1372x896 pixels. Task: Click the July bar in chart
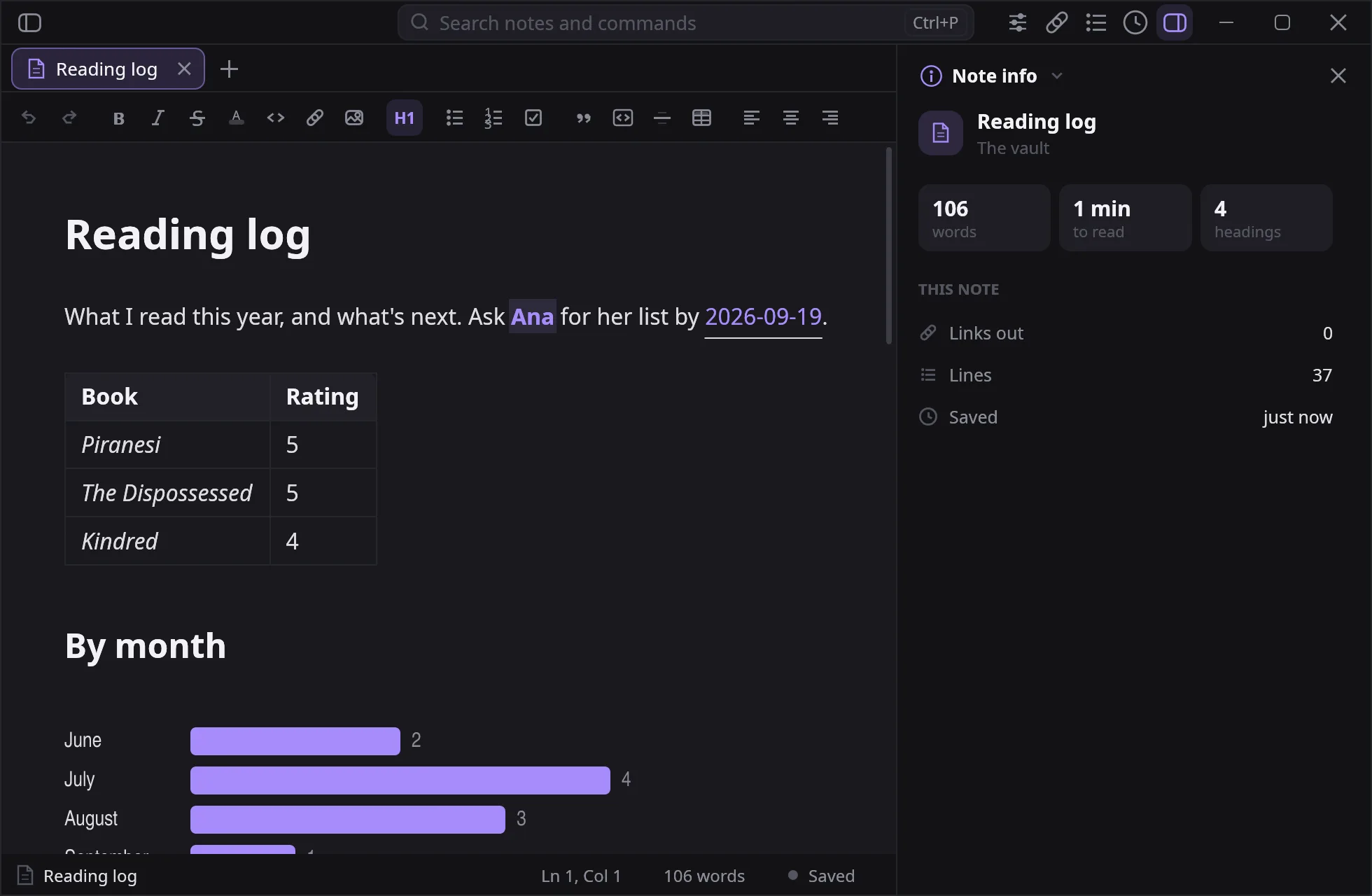[400, 780]
